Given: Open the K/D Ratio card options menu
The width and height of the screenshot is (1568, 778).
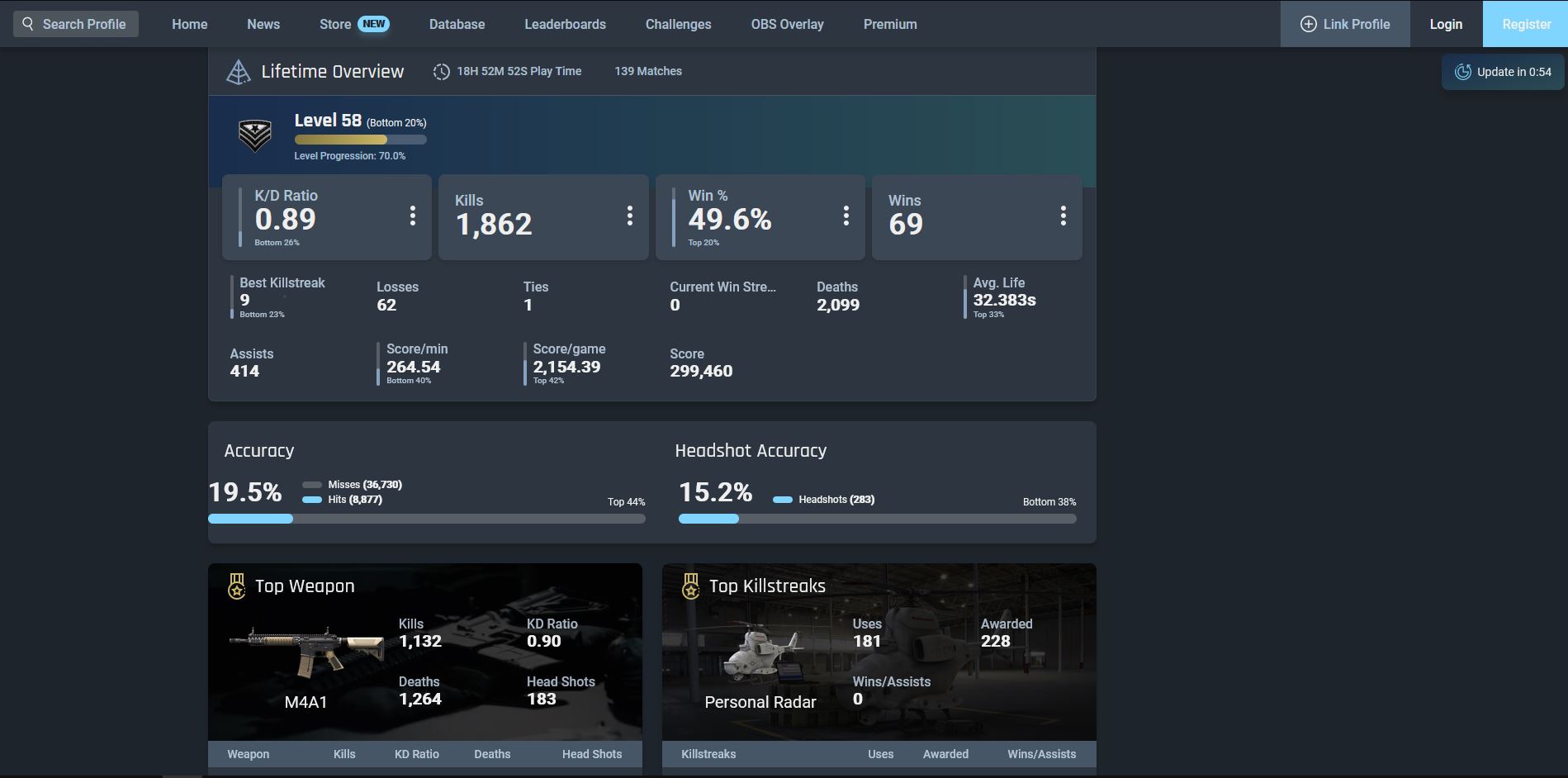Looking at the screenshot, I should [413, 216].
